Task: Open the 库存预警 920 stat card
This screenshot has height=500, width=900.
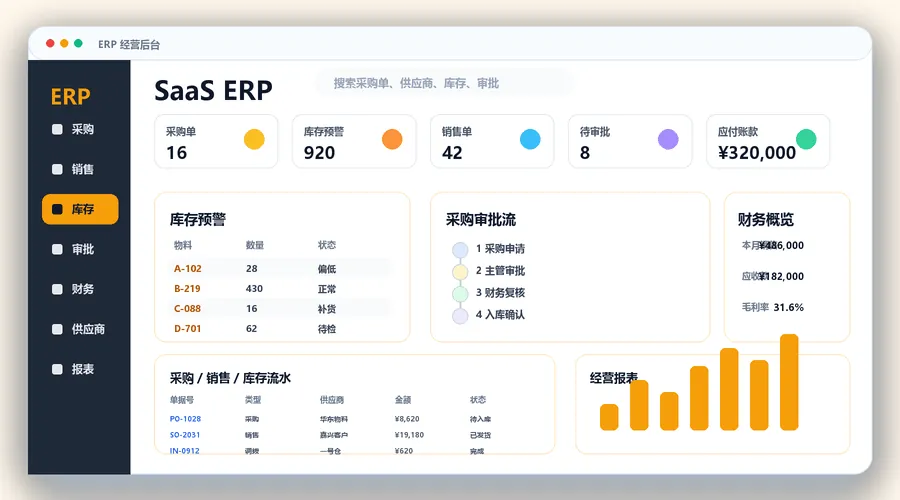Action: click(354, 141)
